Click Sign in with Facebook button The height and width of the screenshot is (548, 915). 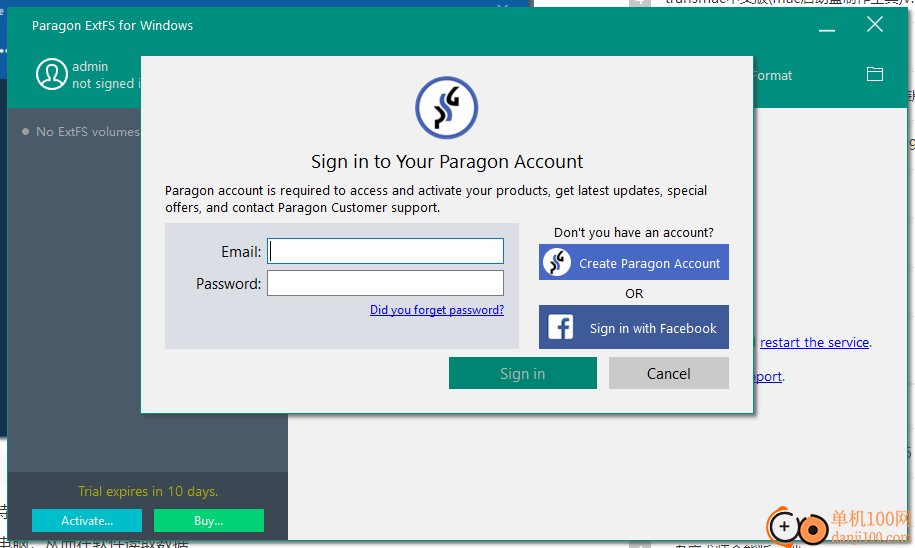[634, 327]
